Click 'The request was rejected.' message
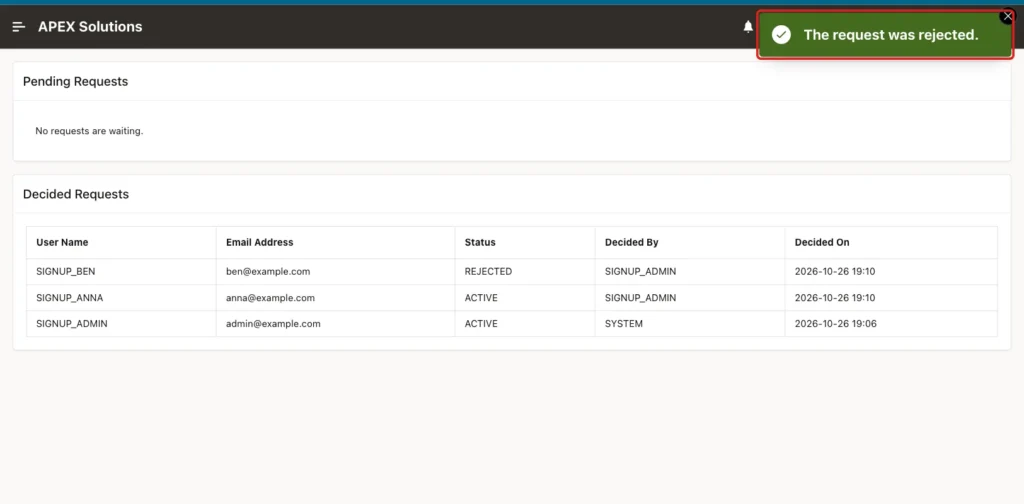 (891, 35)
